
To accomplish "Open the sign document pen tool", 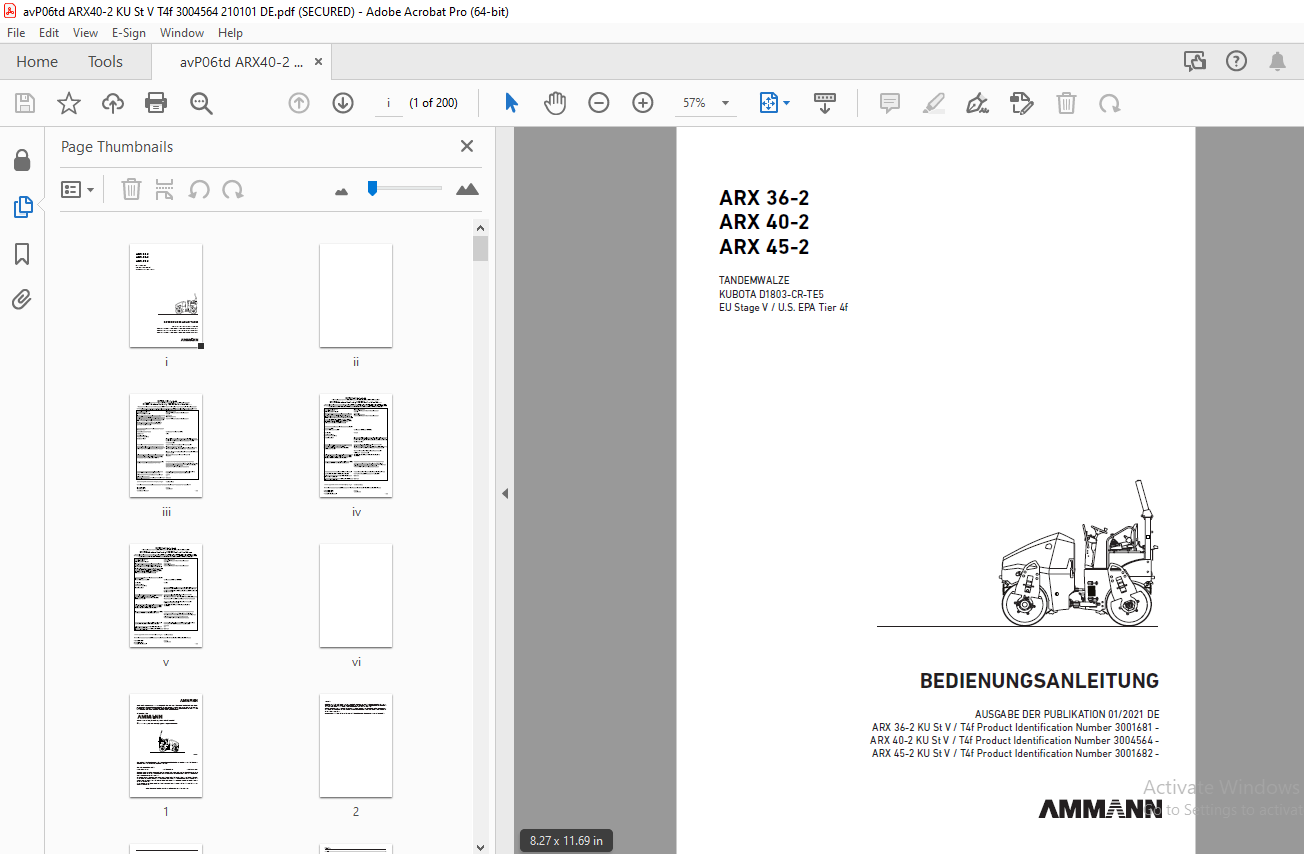I will (x=977, y=103).
